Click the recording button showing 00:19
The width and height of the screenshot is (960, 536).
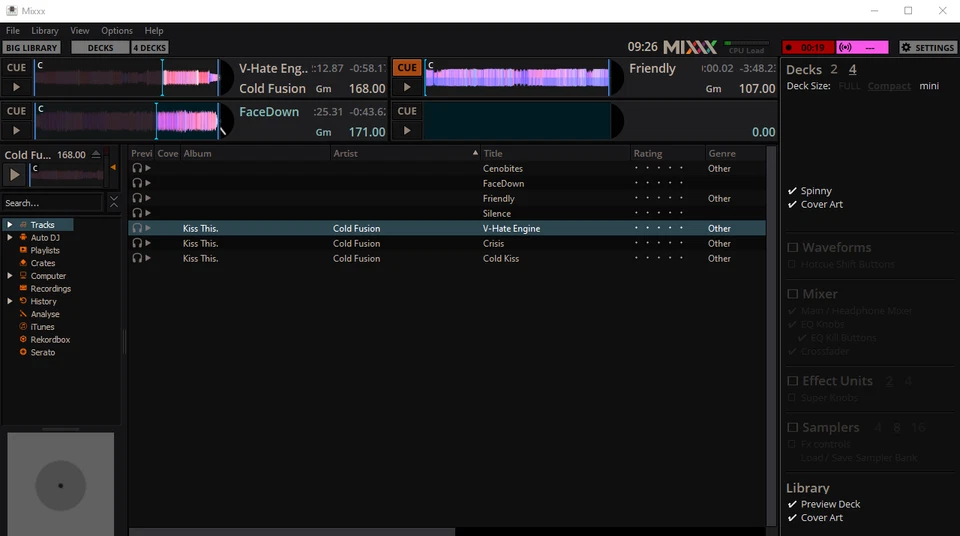pos(808,47)
